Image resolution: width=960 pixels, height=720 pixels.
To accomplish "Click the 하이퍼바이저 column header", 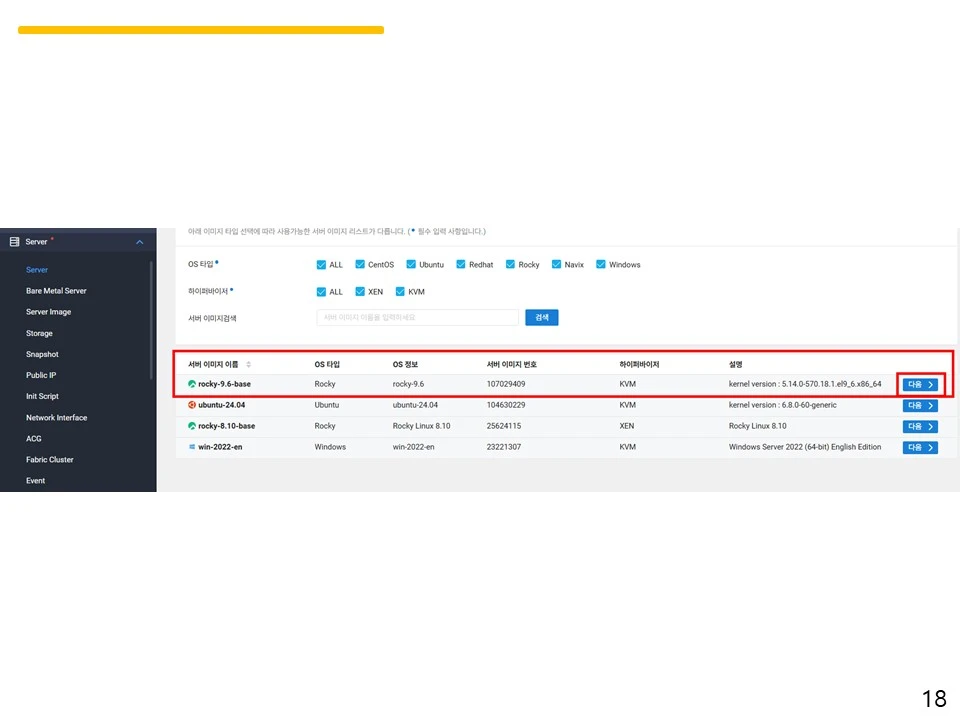I will [639, 364].
